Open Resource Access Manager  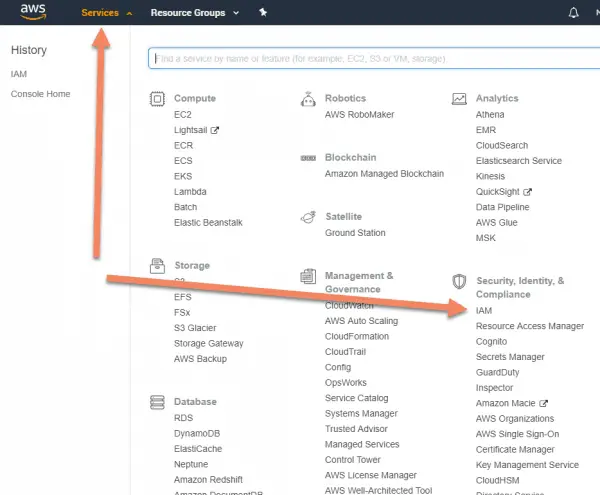point(530,326)
